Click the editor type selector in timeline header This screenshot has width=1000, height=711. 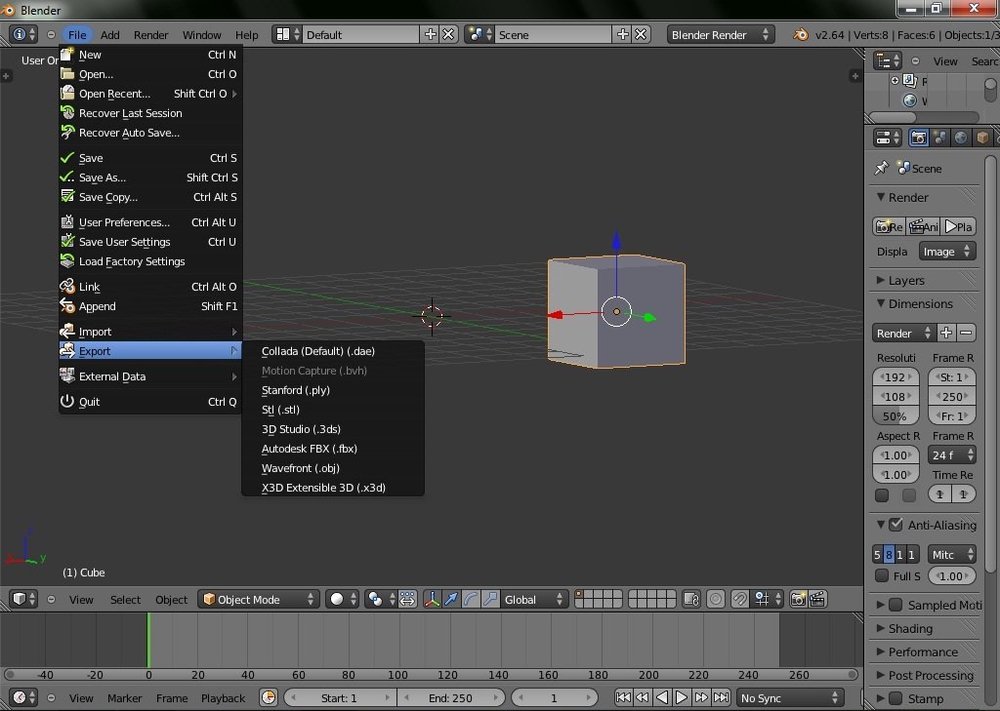tap(20, 698)
